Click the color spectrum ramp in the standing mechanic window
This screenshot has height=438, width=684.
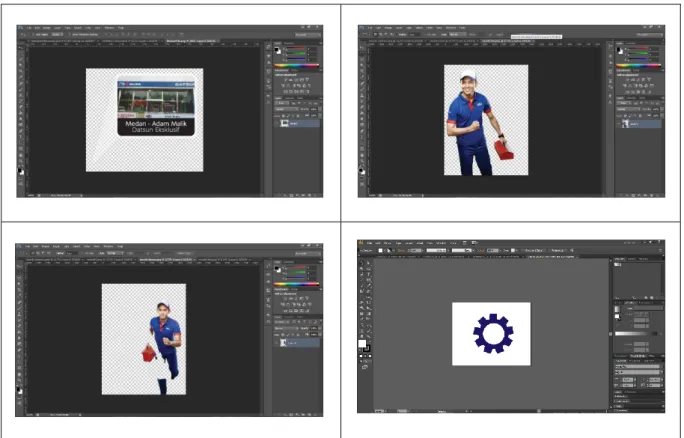click(x=639, y=65)
